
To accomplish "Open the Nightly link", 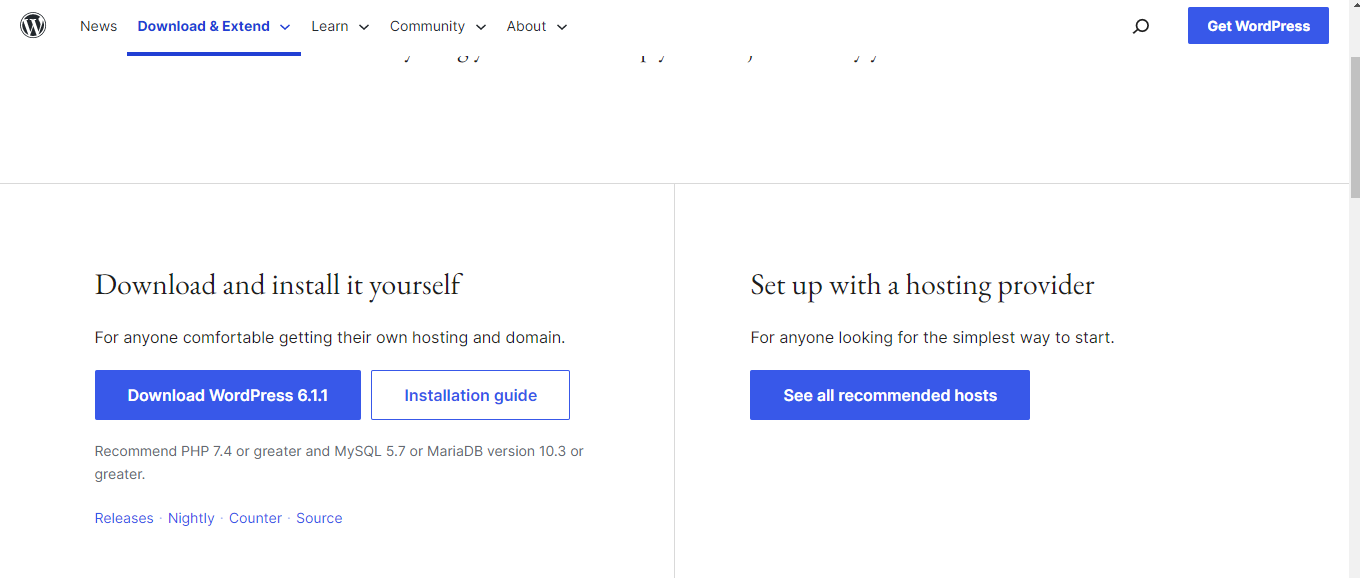I will [x=191, y=518].
